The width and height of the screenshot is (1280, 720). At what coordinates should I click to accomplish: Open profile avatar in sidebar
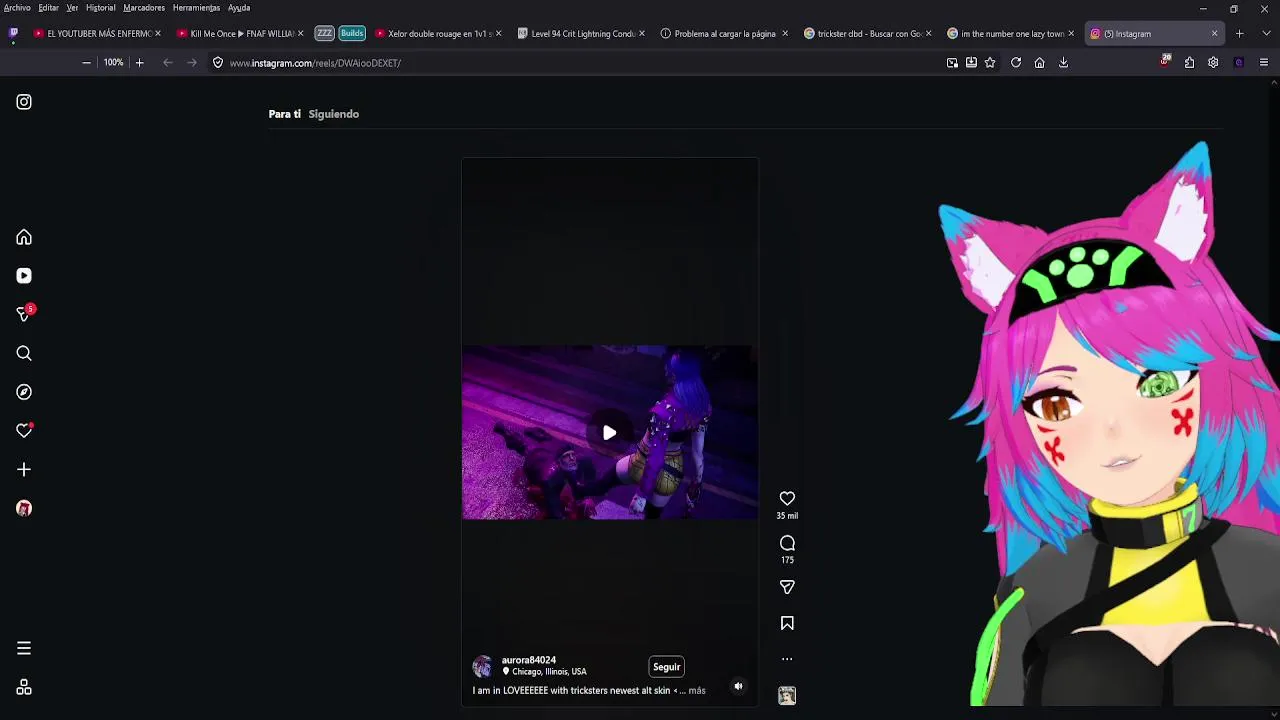tap(24, 508)
